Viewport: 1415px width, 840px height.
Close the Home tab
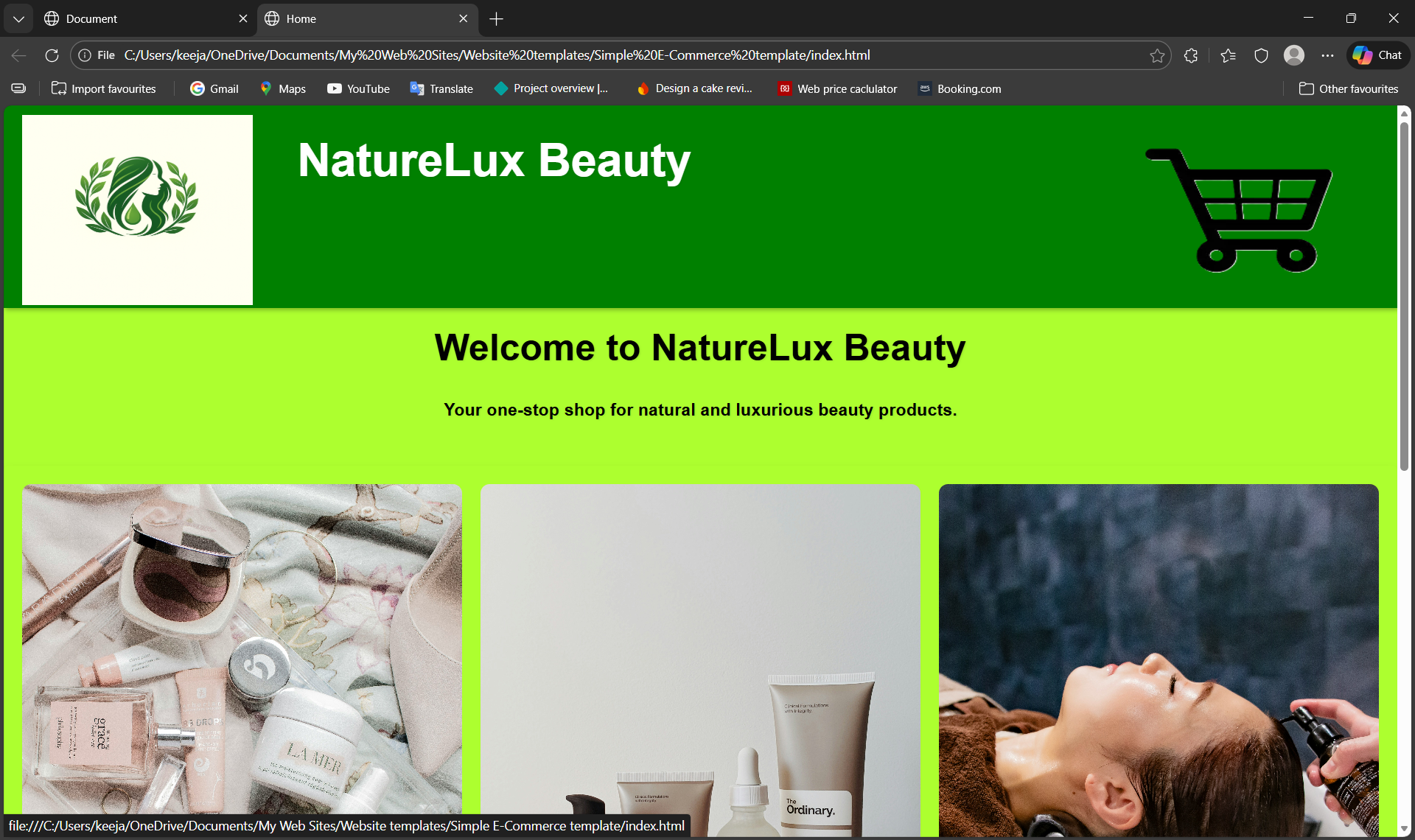tap(463, 18)
